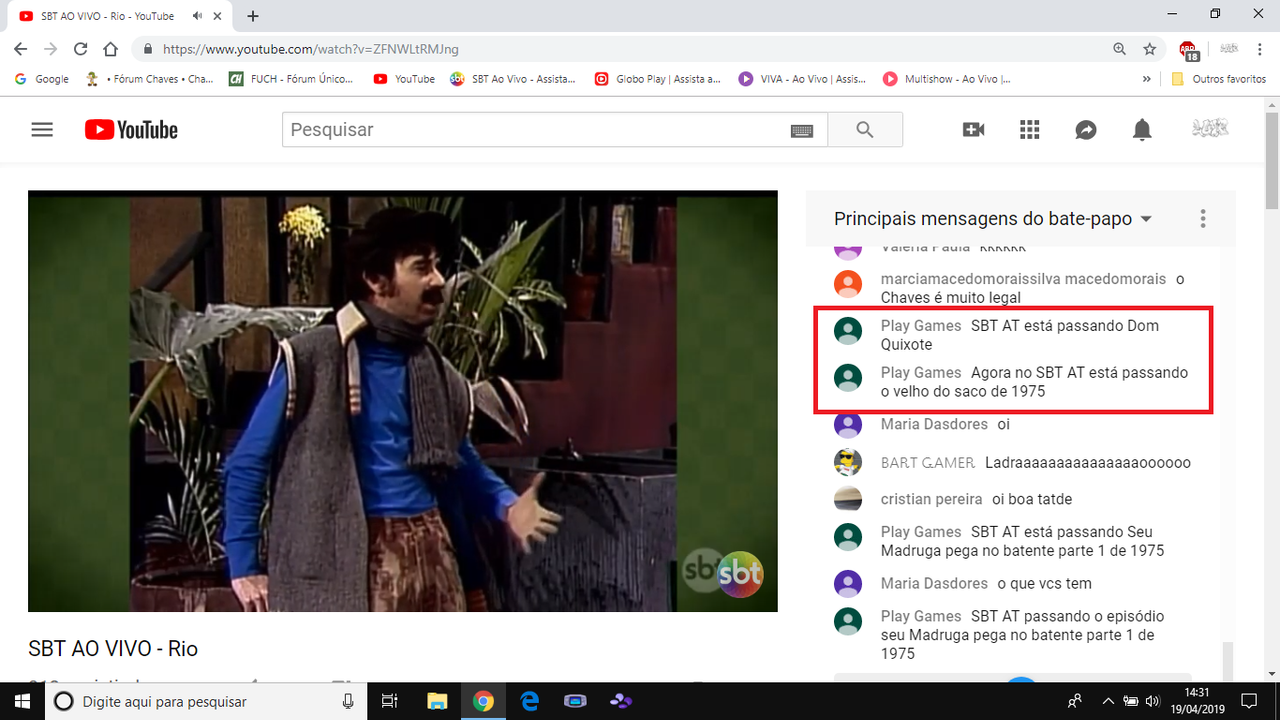Expand the bookmarks overflow chevron
The height and width of the screenshot is (720, 1280).
pyautogui.click(x=1146, y=79)
